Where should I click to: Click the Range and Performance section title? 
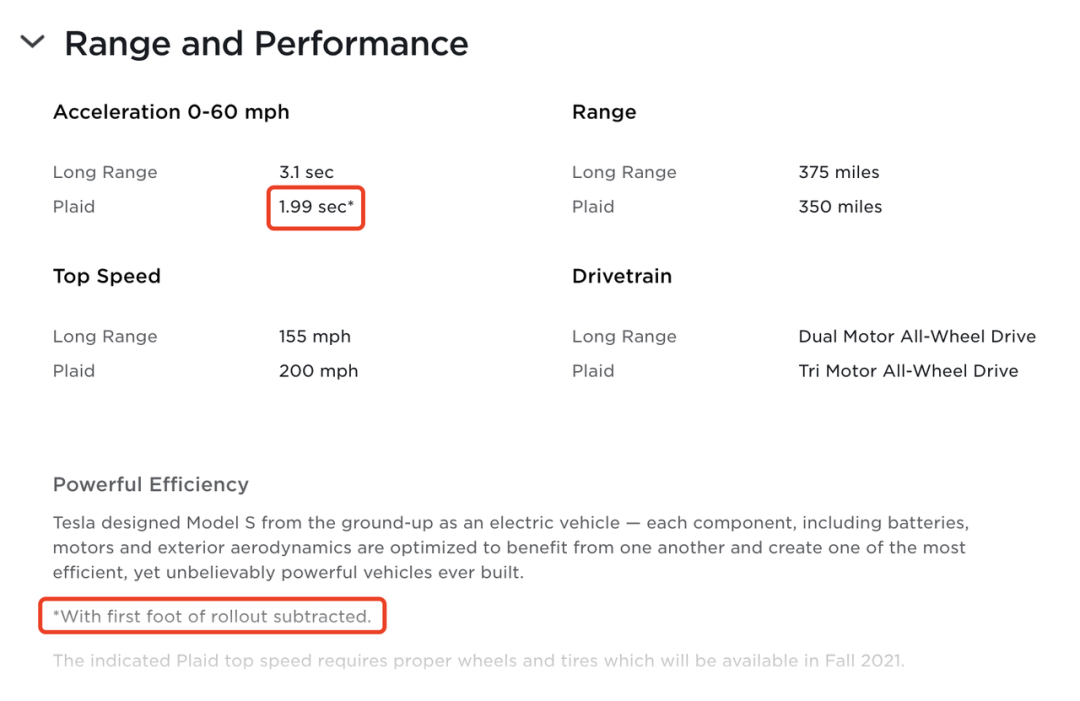click(x=266, y=44)
